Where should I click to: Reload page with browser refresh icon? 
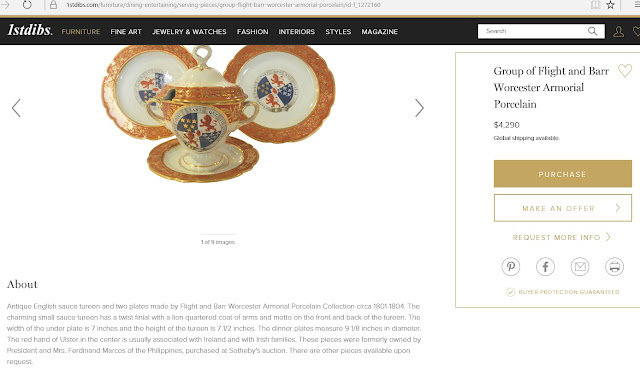click(x=27, y=5)
